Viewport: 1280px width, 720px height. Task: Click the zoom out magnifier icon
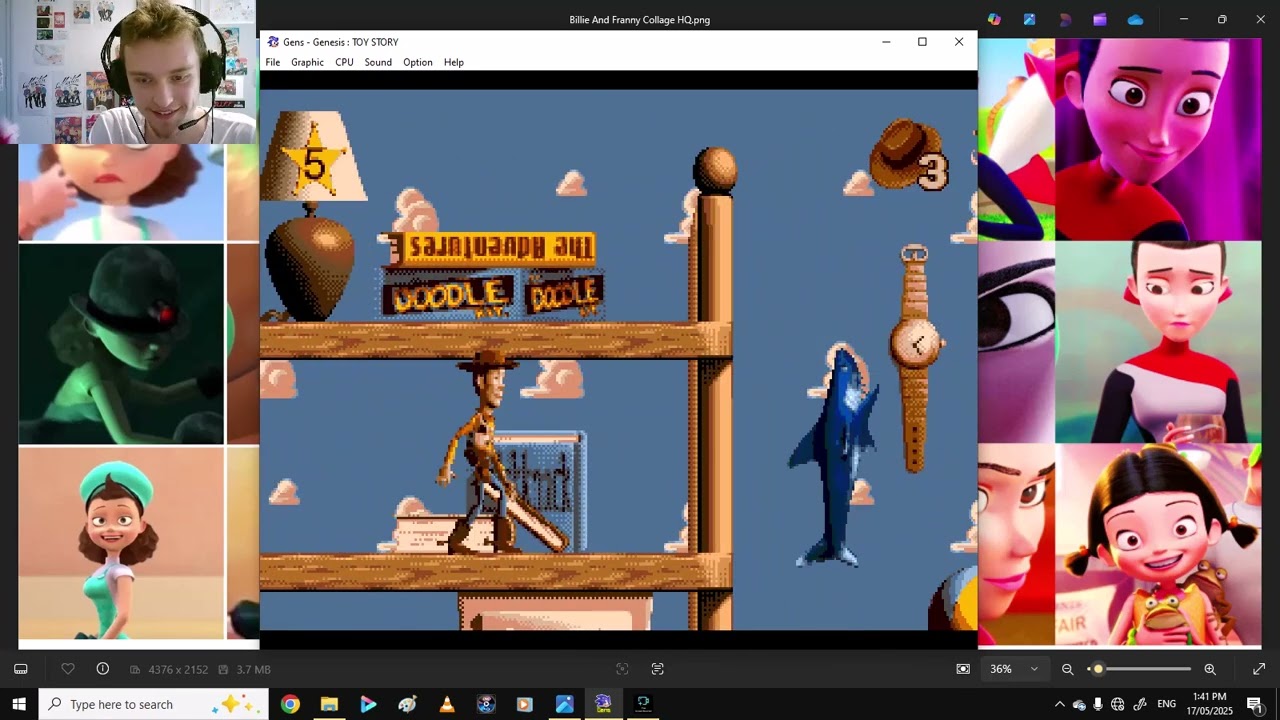point(1067,669)
